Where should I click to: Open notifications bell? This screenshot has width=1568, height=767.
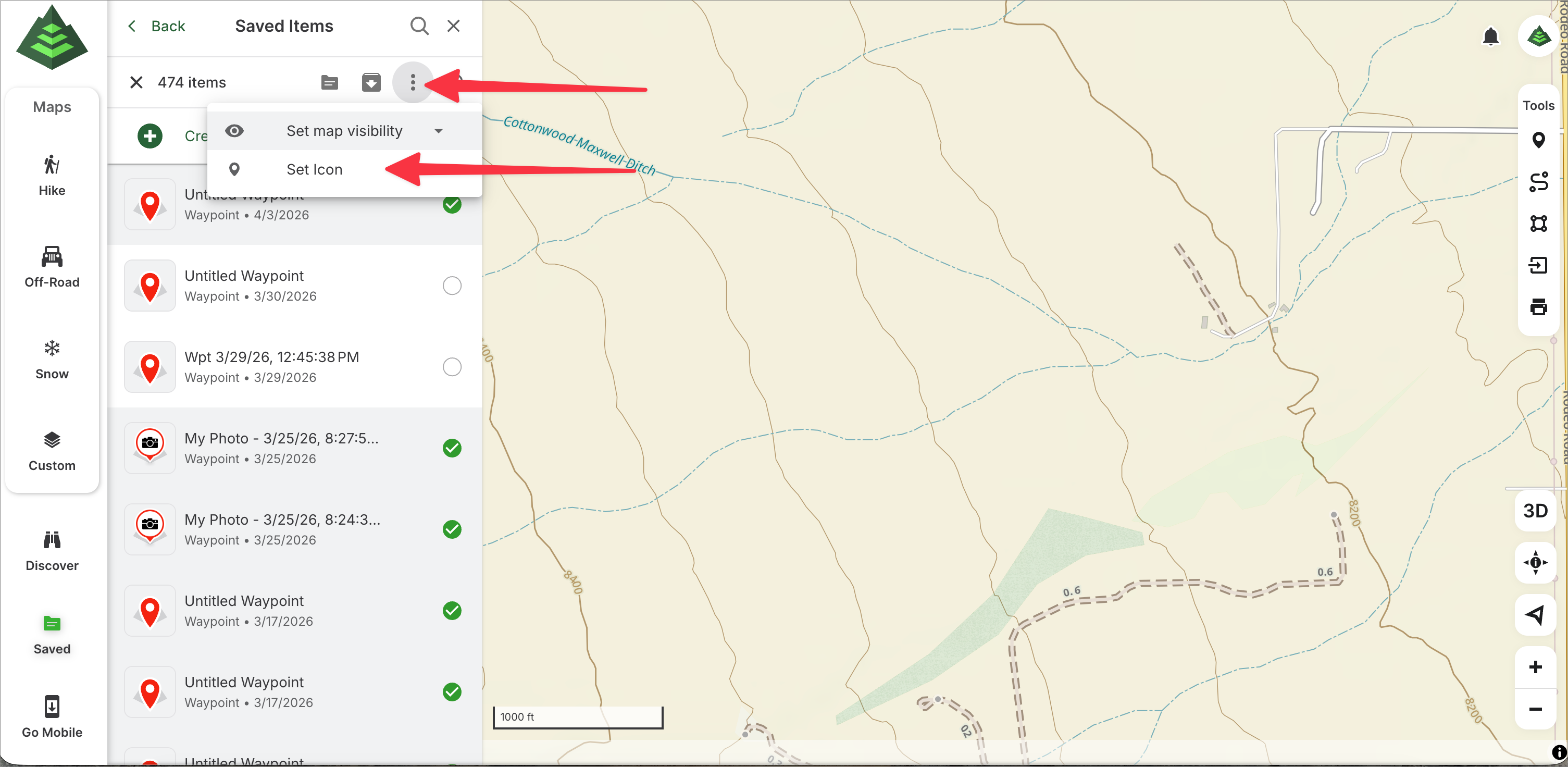1490,36
